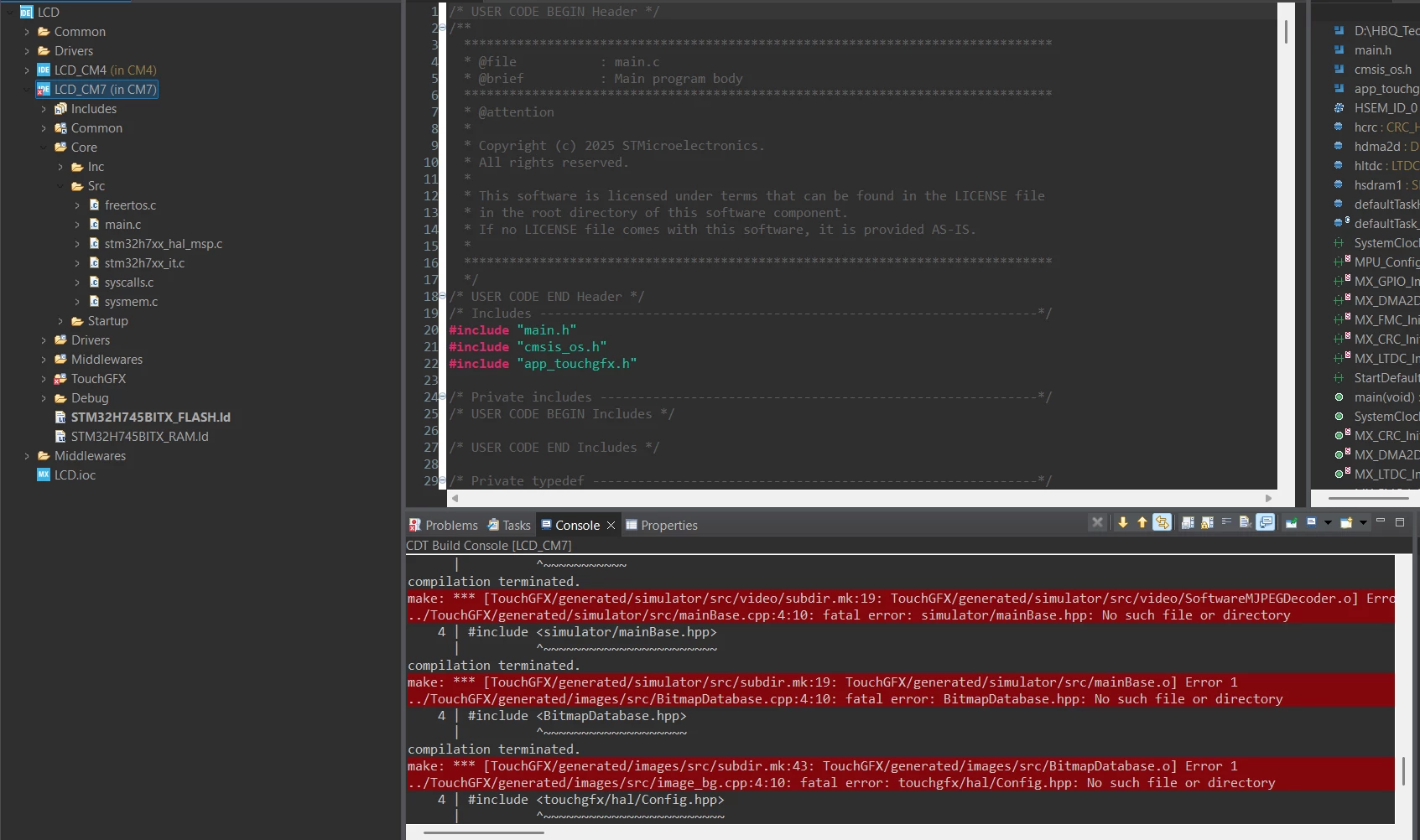Toggle fold marker at line 29
The image size is (1420, 840).
[x=443, y=481]
